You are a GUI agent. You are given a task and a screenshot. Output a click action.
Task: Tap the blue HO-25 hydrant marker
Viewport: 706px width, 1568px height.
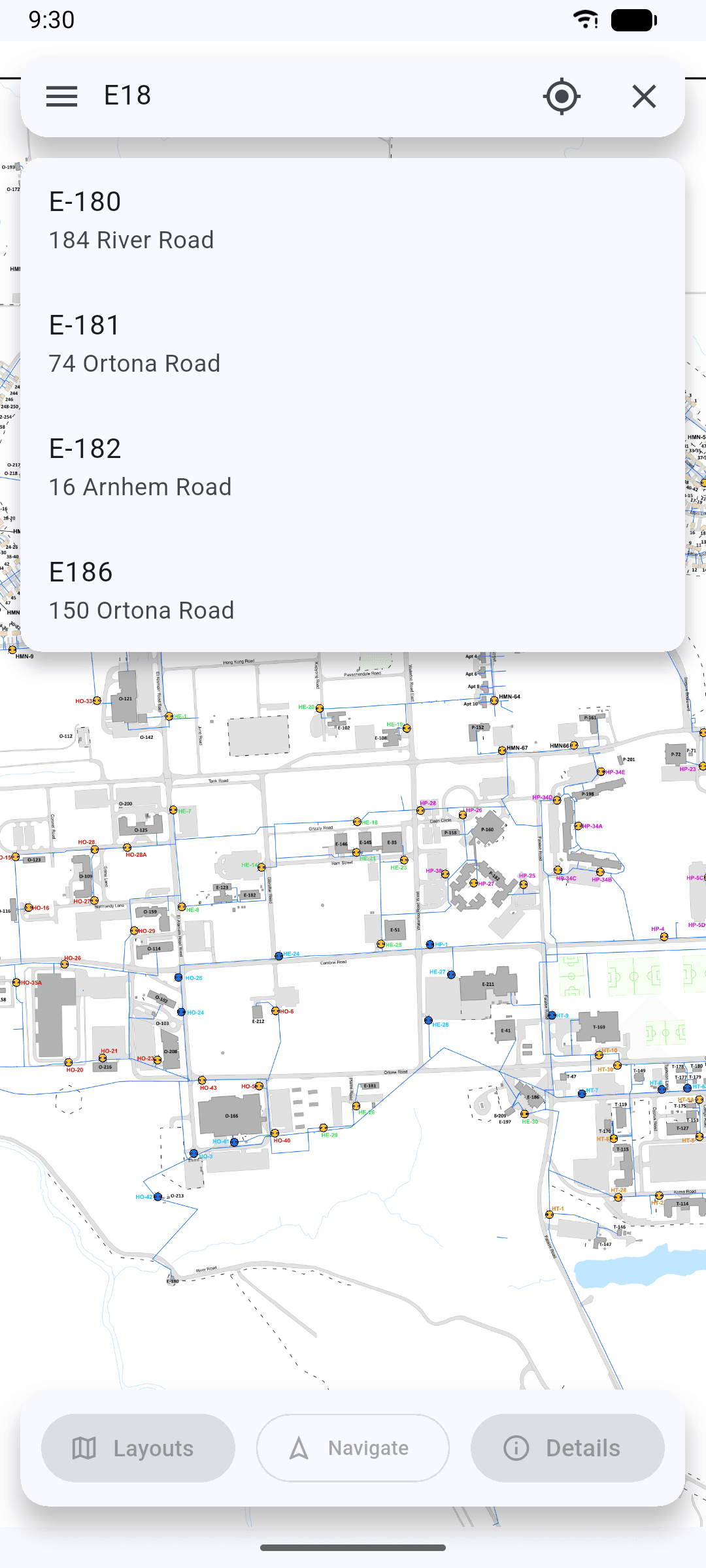178,977
